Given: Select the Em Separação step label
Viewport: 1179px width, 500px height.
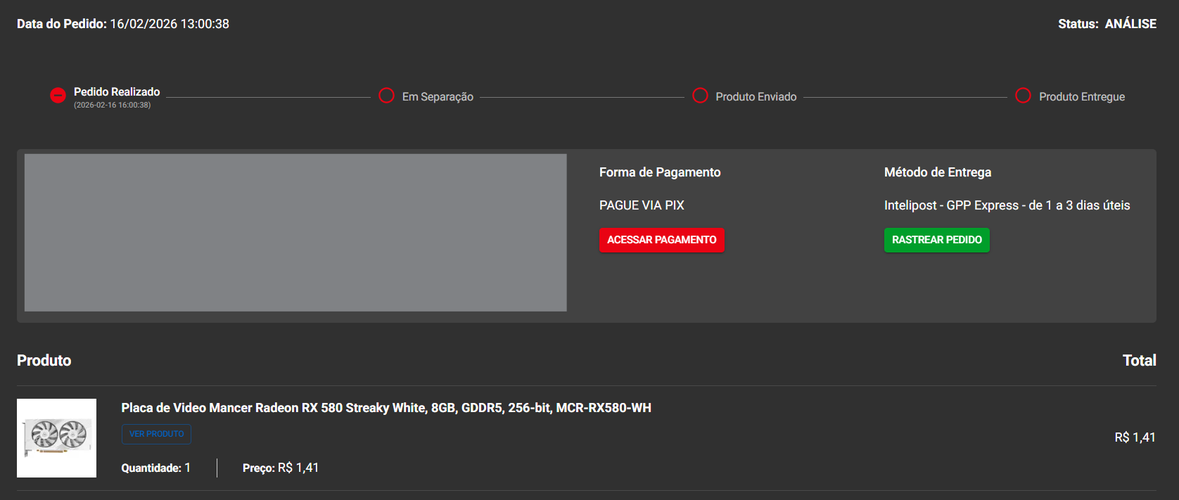Looking at the screenshot, I should pyautogui.click(x=438, y=97).
